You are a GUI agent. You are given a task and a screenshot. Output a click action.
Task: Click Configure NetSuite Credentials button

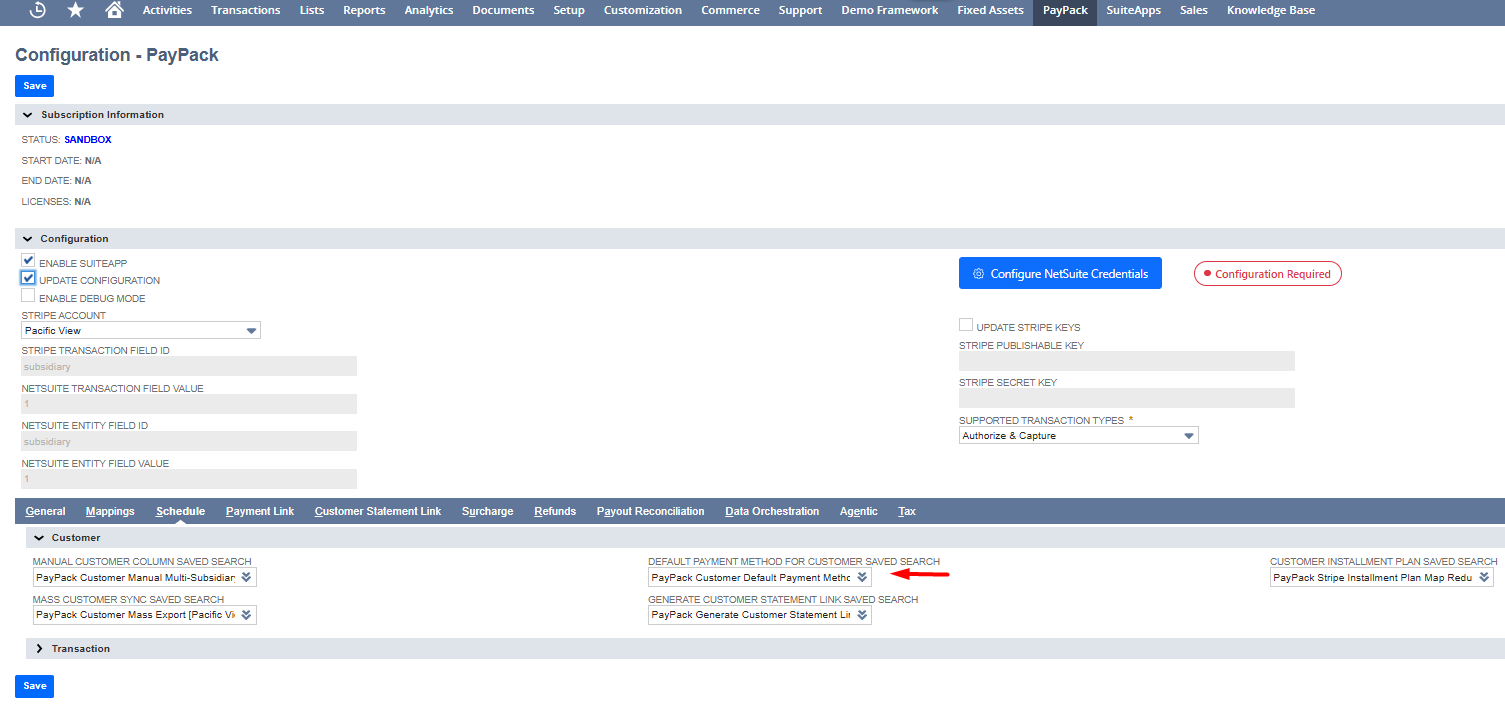(1060, 274)
